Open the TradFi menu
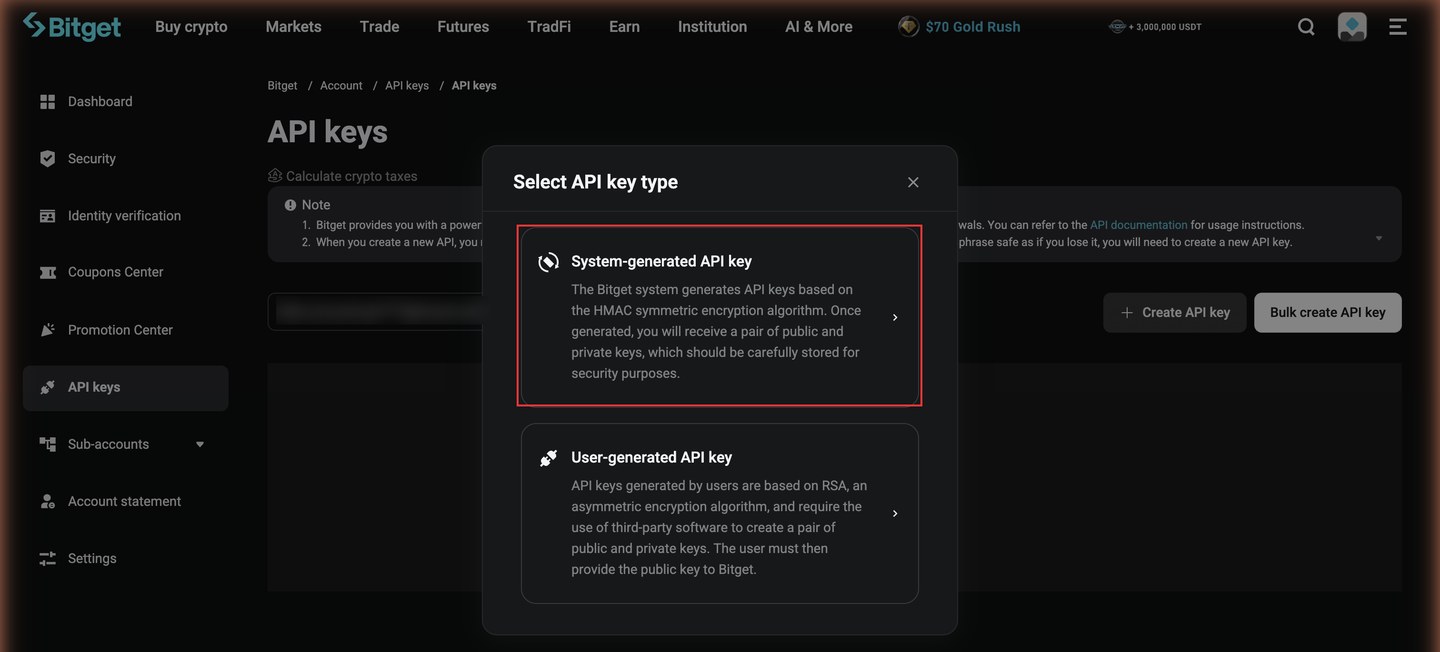Screen dimensions: 1440x652 [x=549, y=27]
